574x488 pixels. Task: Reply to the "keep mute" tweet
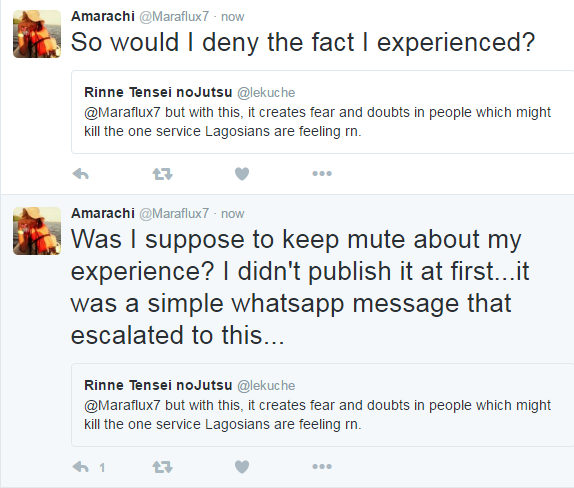coord(81,467)
